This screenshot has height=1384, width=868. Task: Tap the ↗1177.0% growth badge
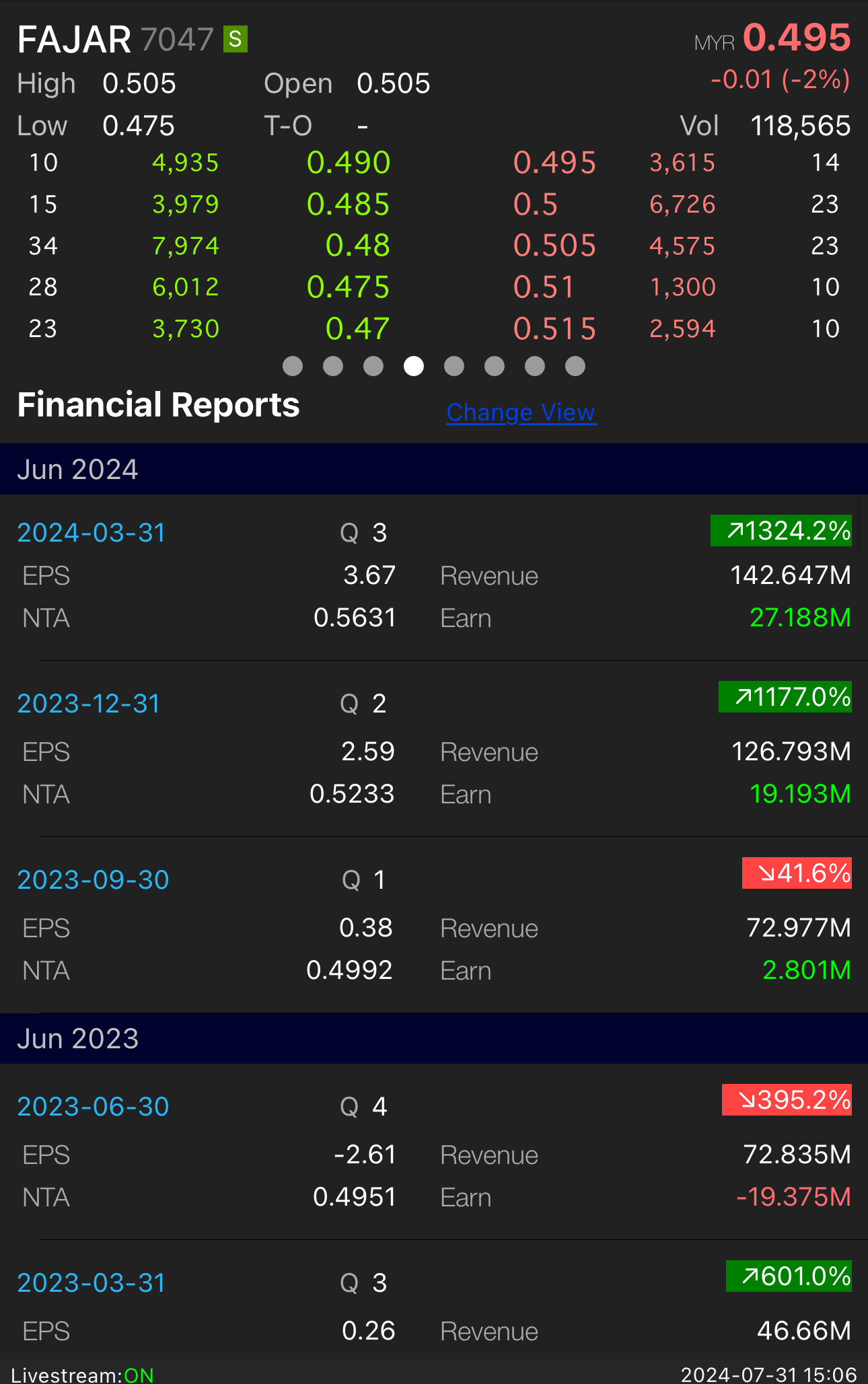coord(785,696)
